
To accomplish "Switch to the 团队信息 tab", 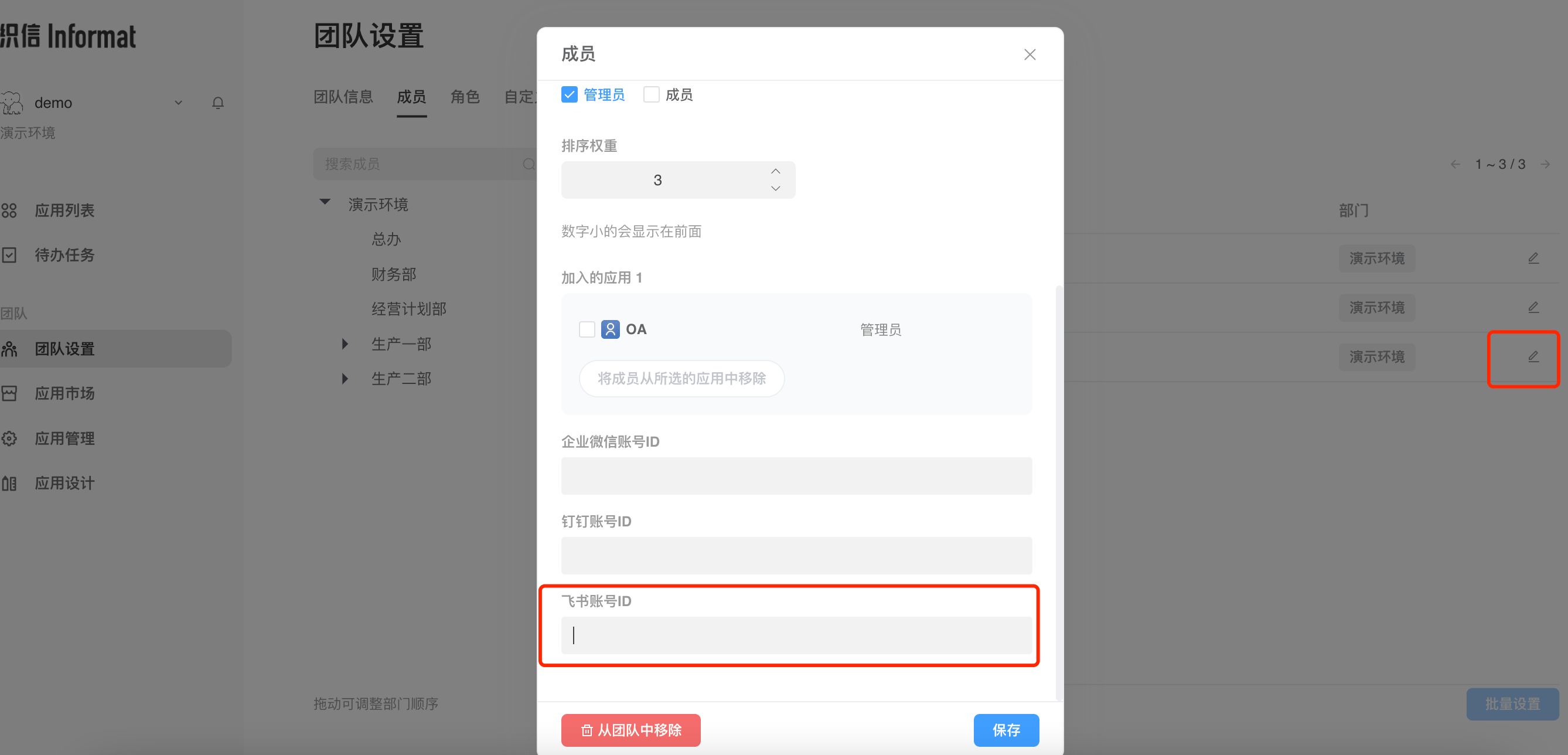I will pos(343,97).
